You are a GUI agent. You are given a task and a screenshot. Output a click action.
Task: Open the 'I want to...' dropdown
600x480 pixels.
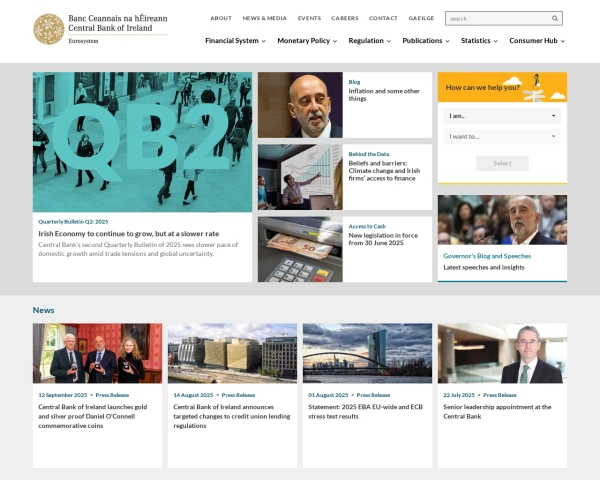(x=502, y=136)
